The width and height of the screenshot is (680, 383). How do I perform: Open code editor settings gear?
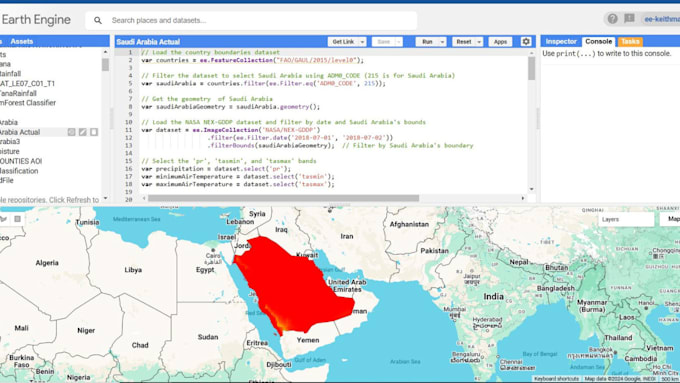526,41
